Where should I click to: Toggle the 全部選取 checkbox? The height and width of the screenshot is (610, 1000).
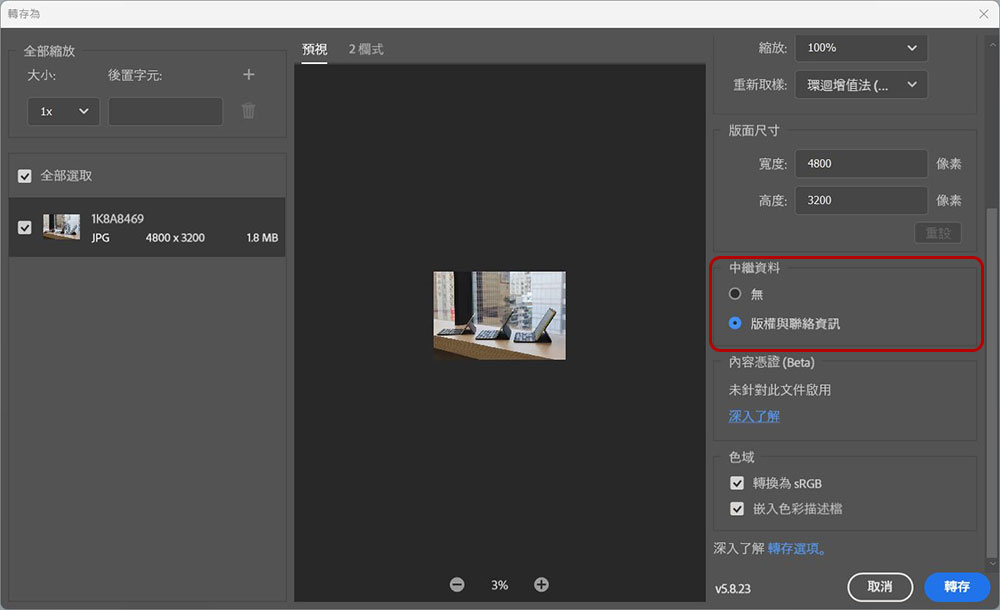point(24,176)
